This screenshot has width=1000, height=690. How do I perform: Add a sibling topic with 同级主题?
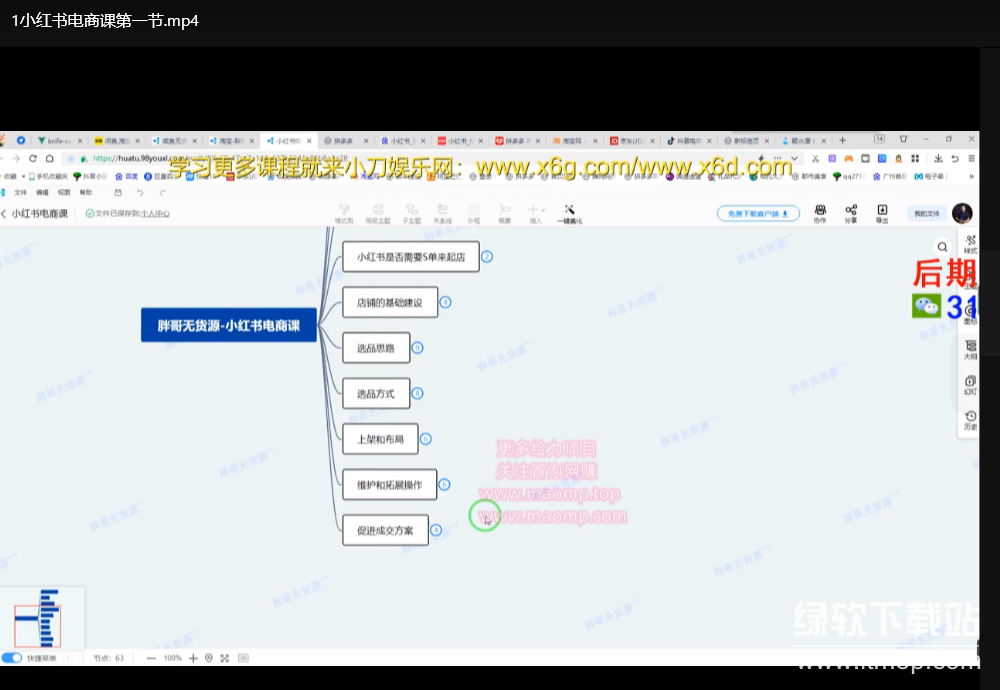click(x=378, y=214)
